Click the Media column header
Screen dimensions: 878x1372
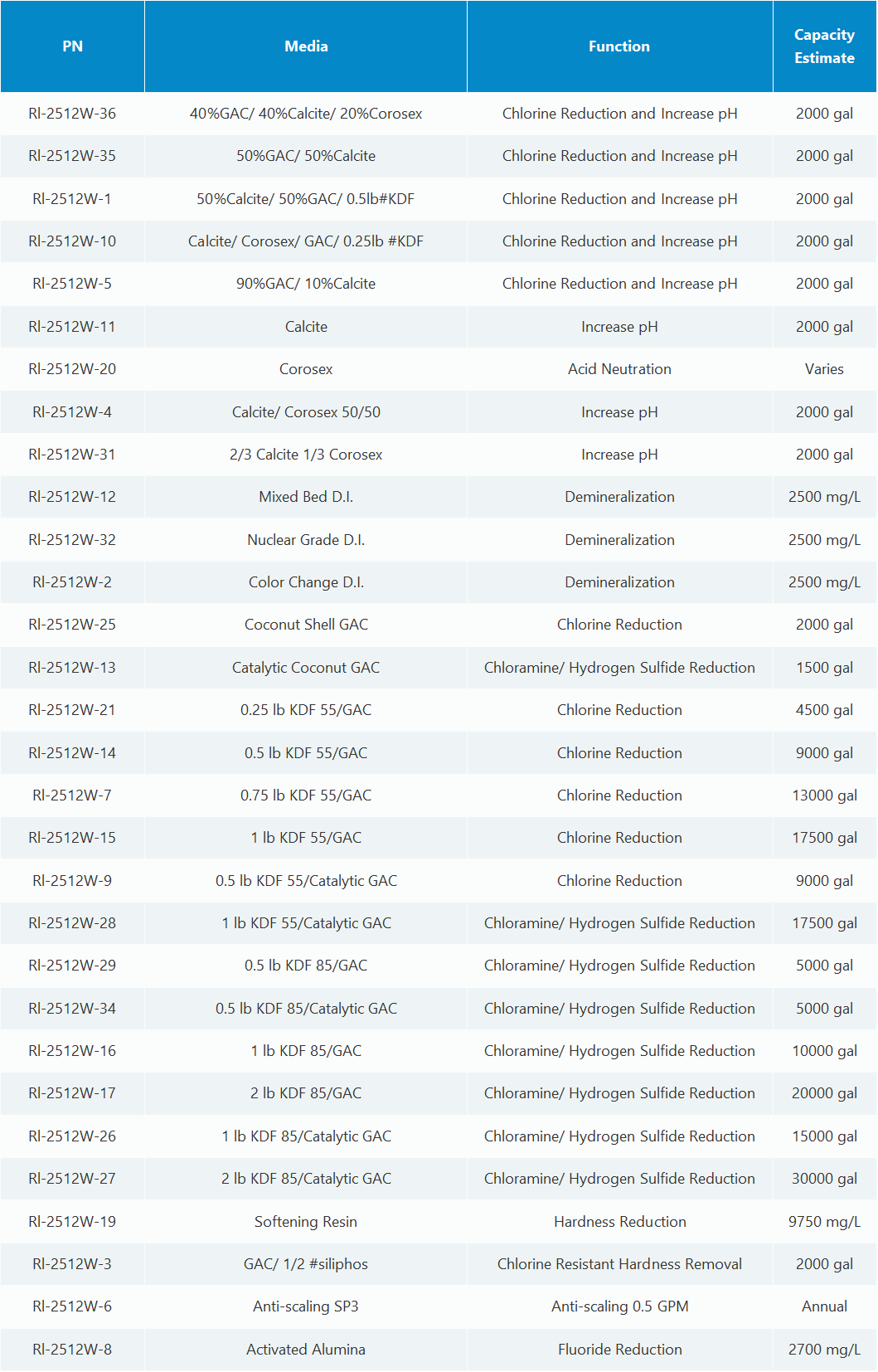tap(306, 46)
